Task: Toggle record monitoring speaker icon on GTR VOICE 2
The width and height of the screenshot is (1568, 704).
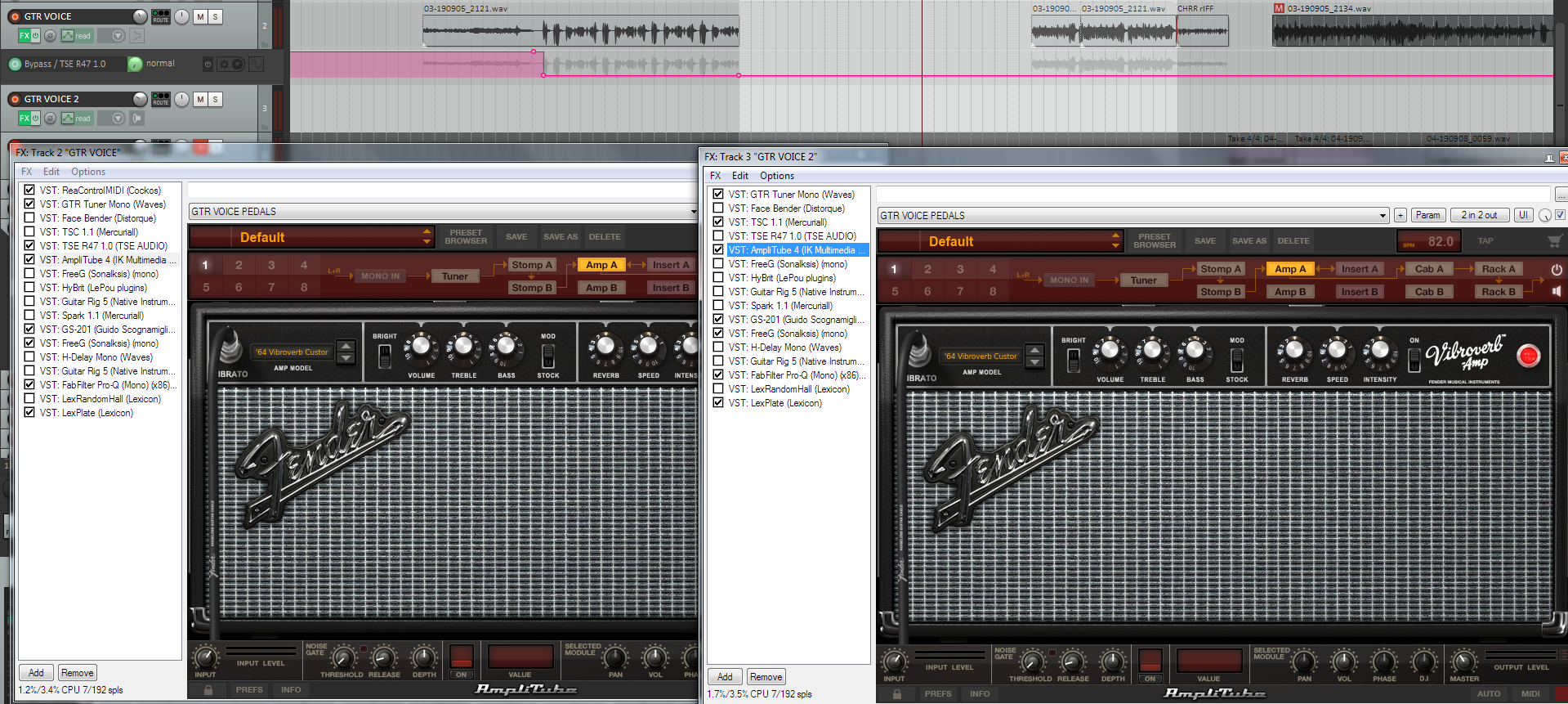Action: 137,119
